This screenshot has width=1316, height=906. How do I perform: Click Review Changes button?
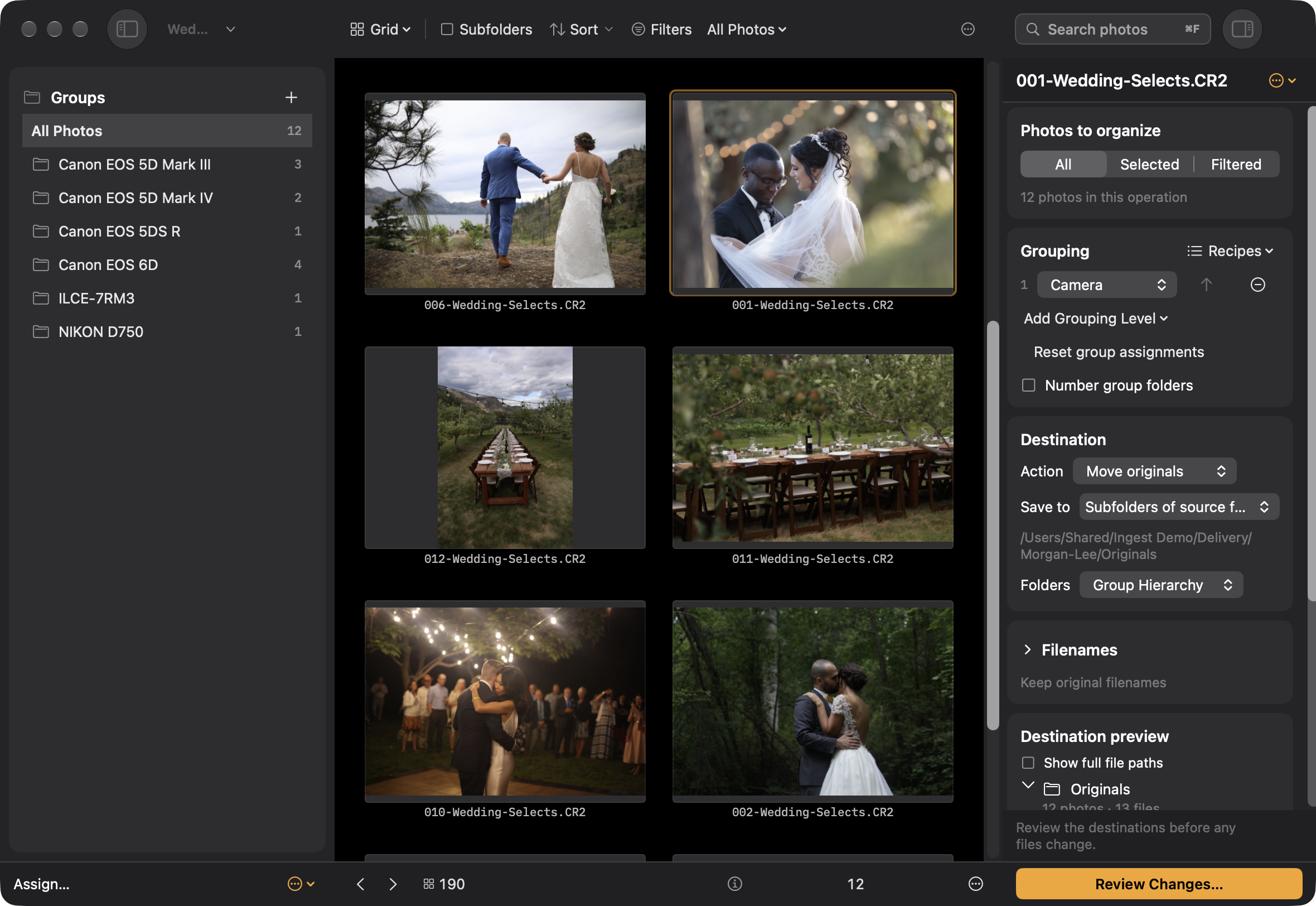coord(1159,884)
